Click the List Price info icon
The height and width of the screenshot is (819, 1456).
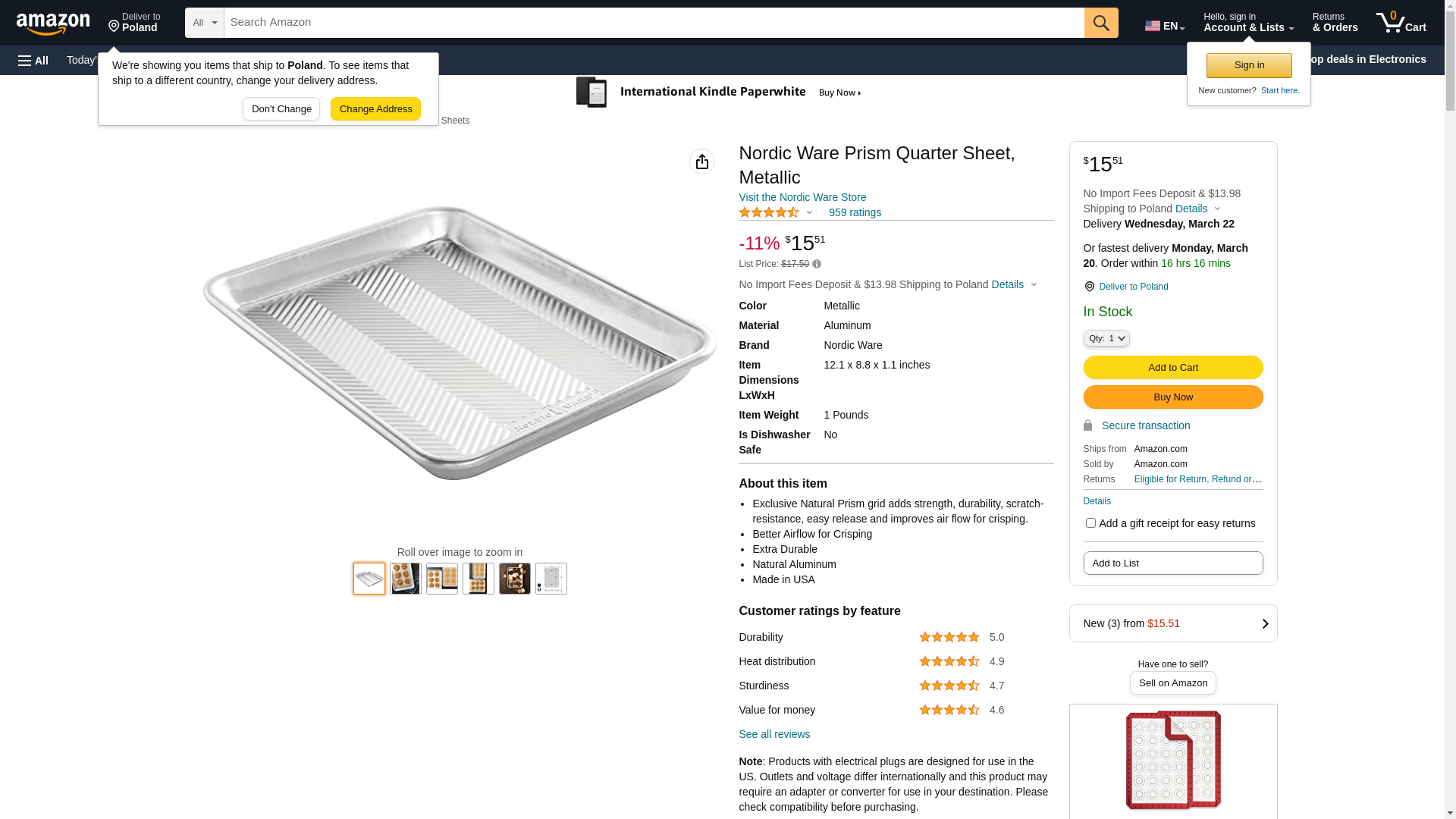point(817,264)
